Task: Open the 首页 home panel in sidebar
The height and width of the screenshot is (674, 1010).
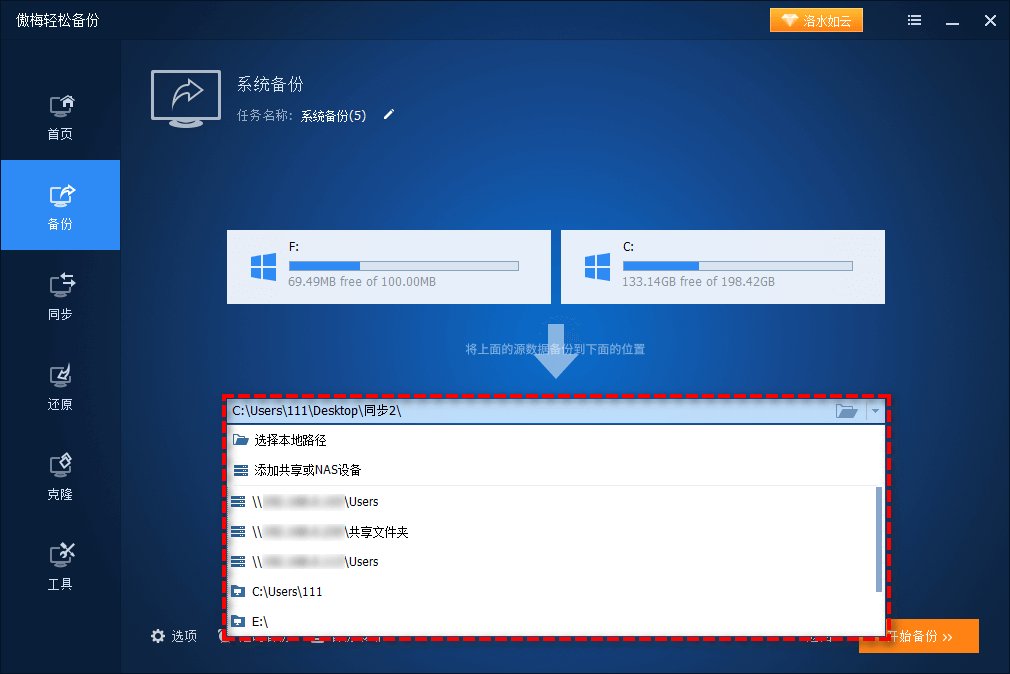Action: tap(60, 115)
